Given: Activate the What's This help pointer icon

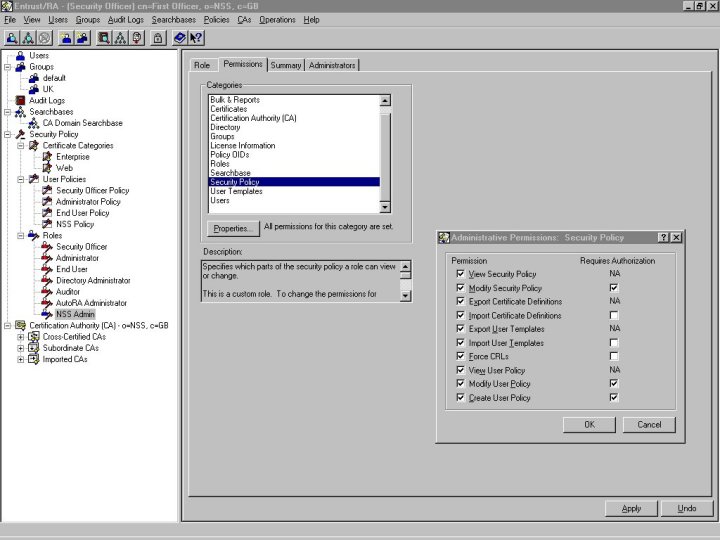Looking at the screenshot, I should (196, 38).
